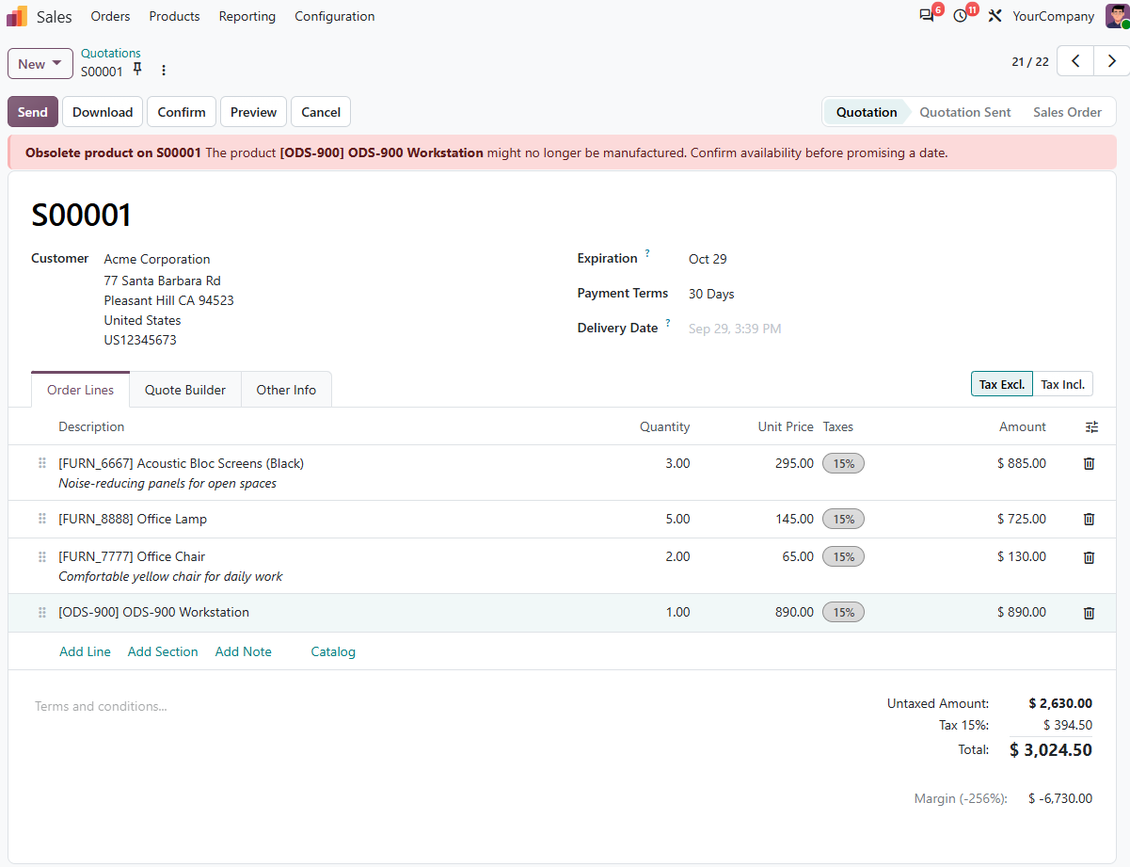The width and height of the screenshot is (1130, 867).
Task: Switch to the Quote Builder tab
Action: coord(185,390)
